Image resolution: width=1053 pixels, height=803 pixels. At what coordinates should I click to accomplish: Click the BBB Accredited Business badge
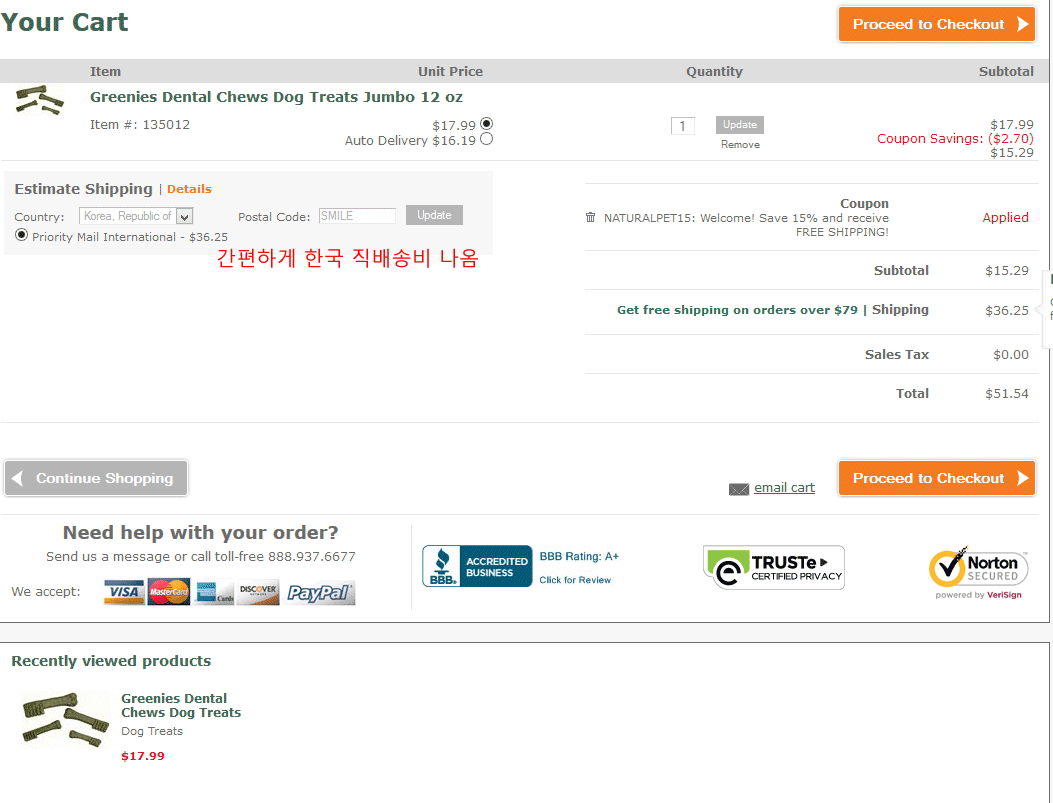coord(477,566)
